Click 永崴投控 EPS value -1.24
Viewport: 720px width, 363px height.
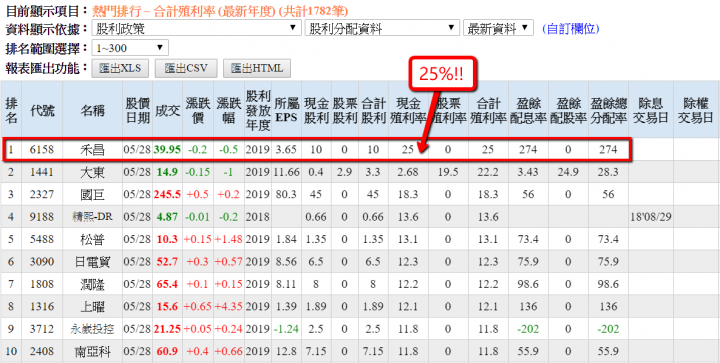pos(287,329)
